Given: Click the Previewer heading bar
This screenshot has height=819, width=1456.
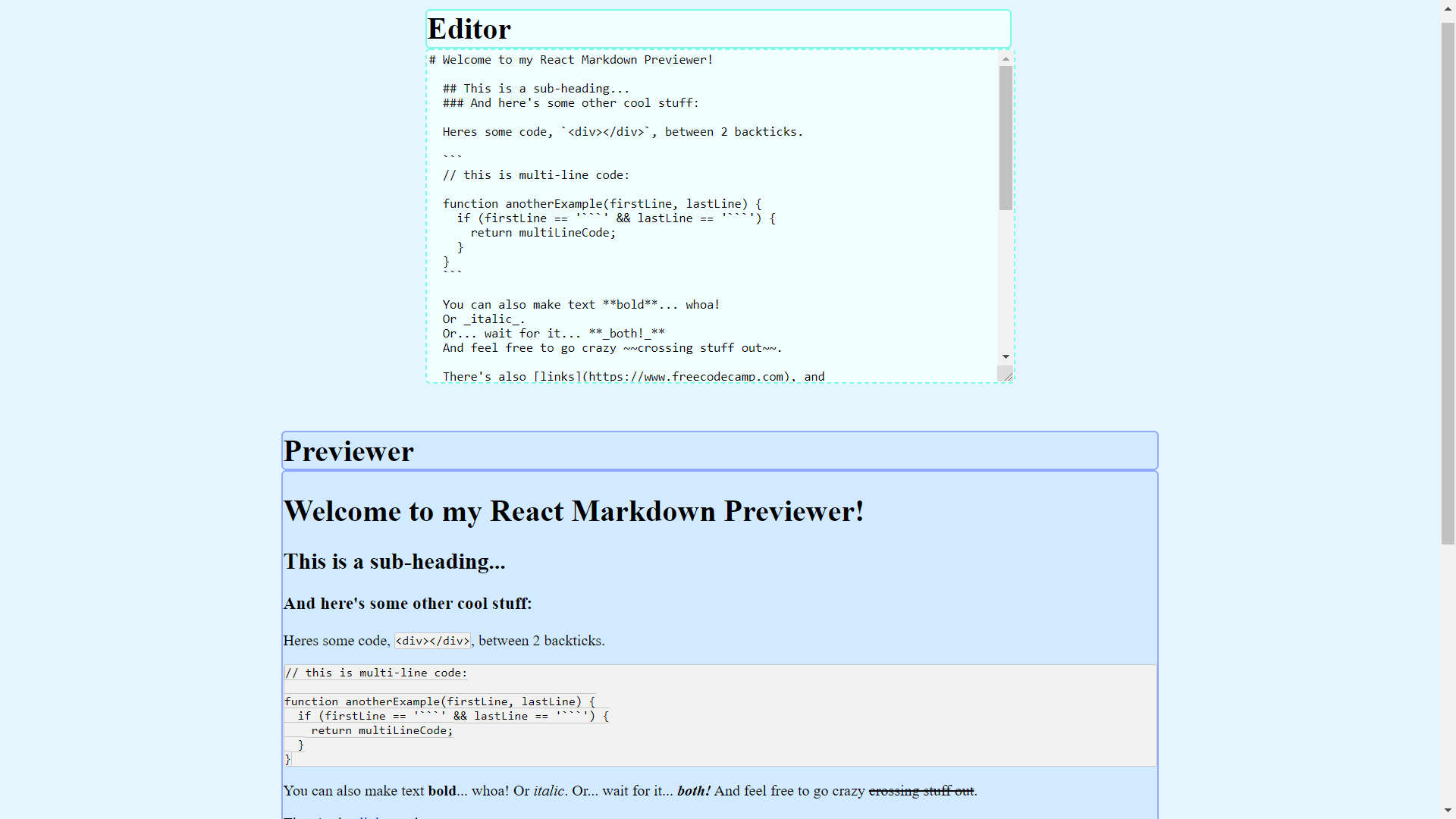Looking at the screenshot, I should tap(720, 451).
